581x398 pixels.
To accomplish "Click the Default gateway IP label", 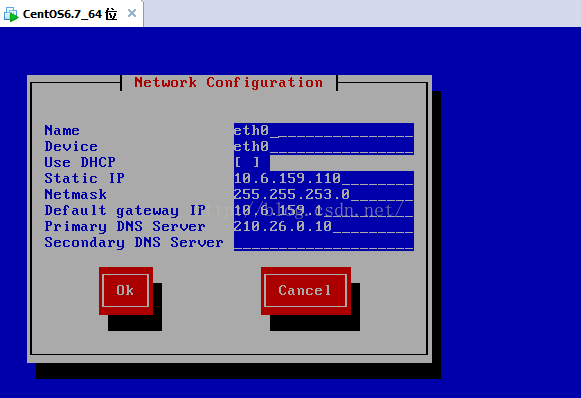I will [125, 211].
